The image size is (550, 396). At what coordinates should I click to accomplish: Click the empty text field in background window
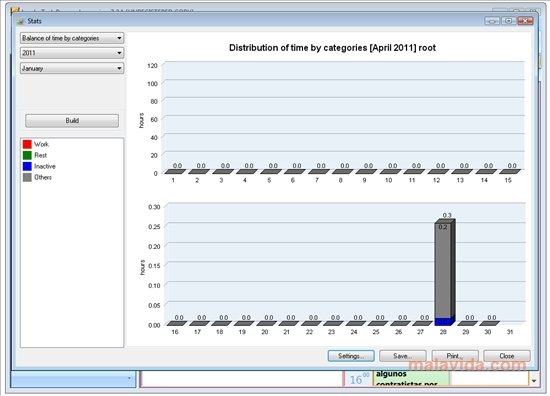point(241,379)
